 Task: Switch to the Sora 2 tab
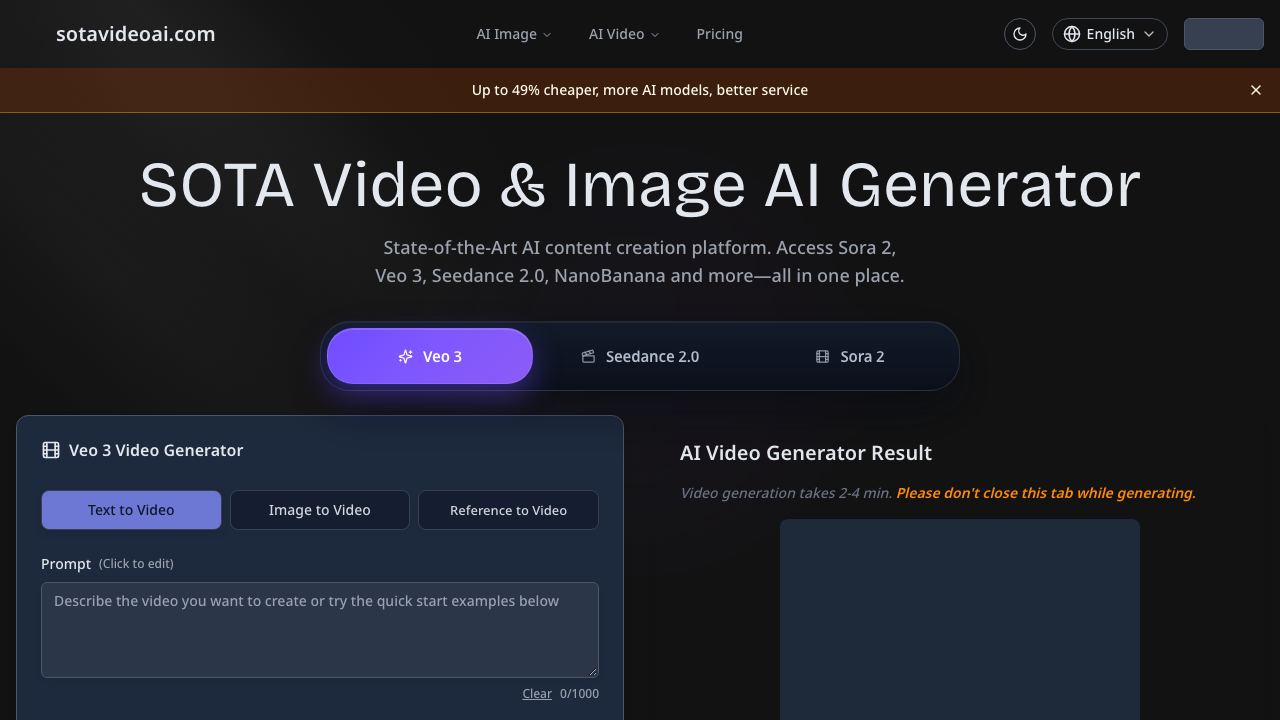(850, 356)
